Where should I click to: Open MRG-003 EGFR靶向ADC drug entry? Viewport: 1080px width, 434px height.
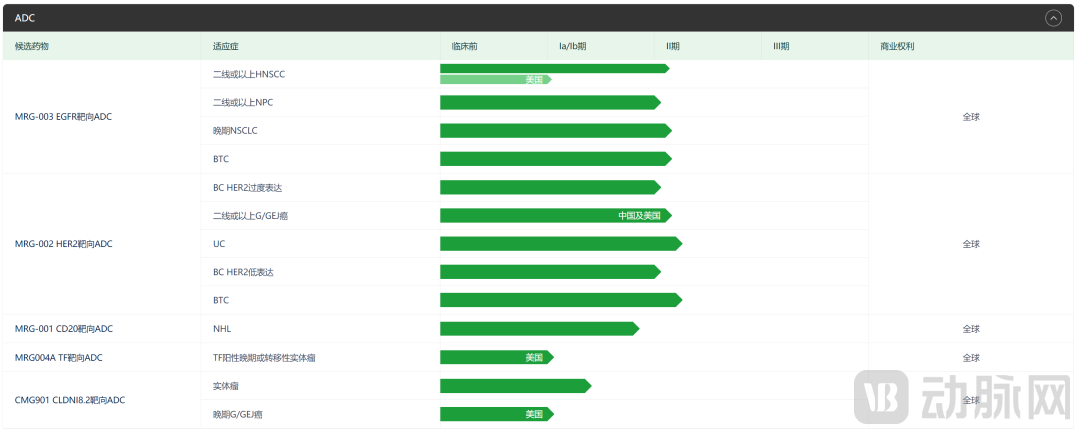tap(63, 117)
